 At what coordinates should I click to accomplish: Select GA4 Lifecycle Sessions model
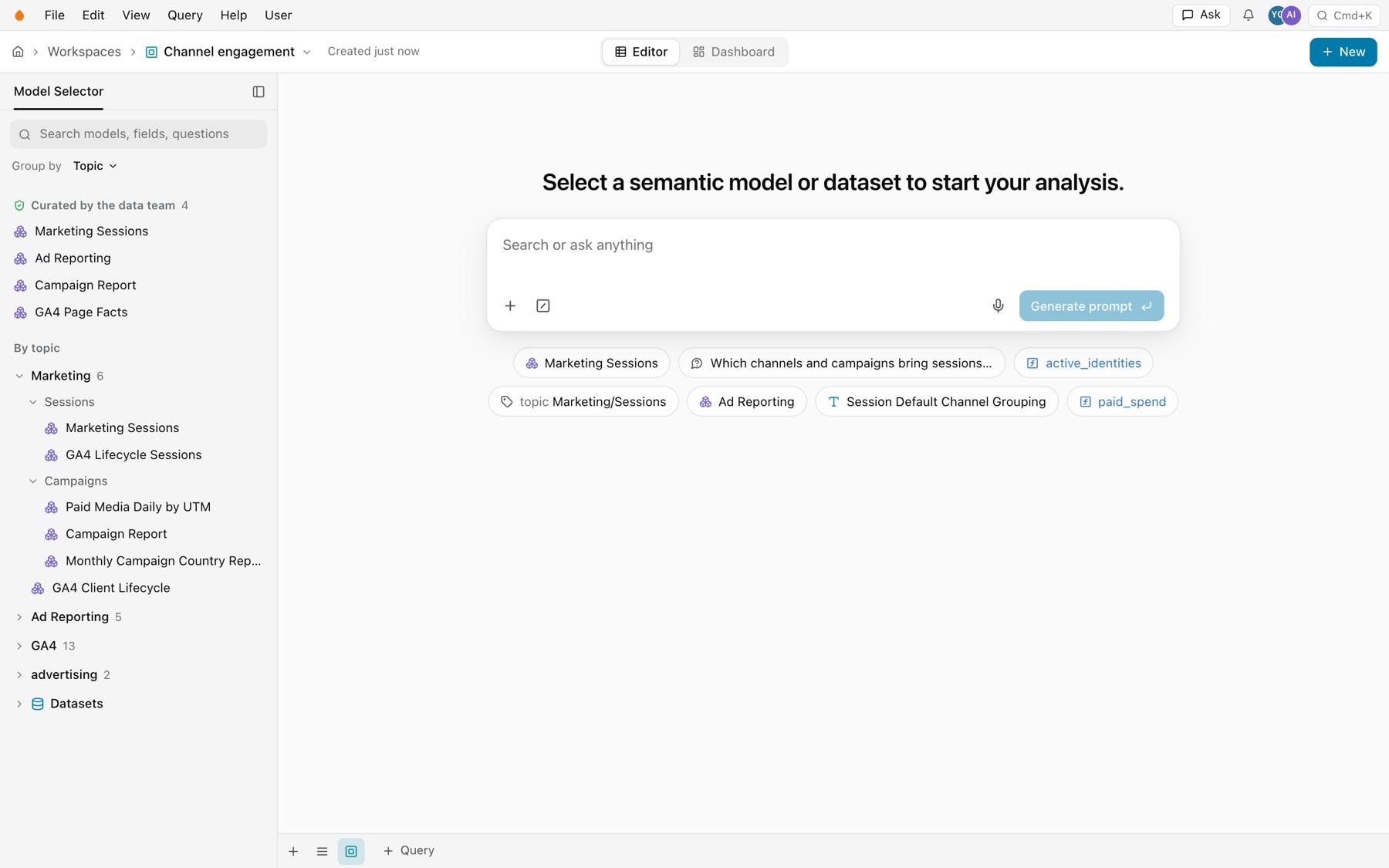click(x=133, y=455)
